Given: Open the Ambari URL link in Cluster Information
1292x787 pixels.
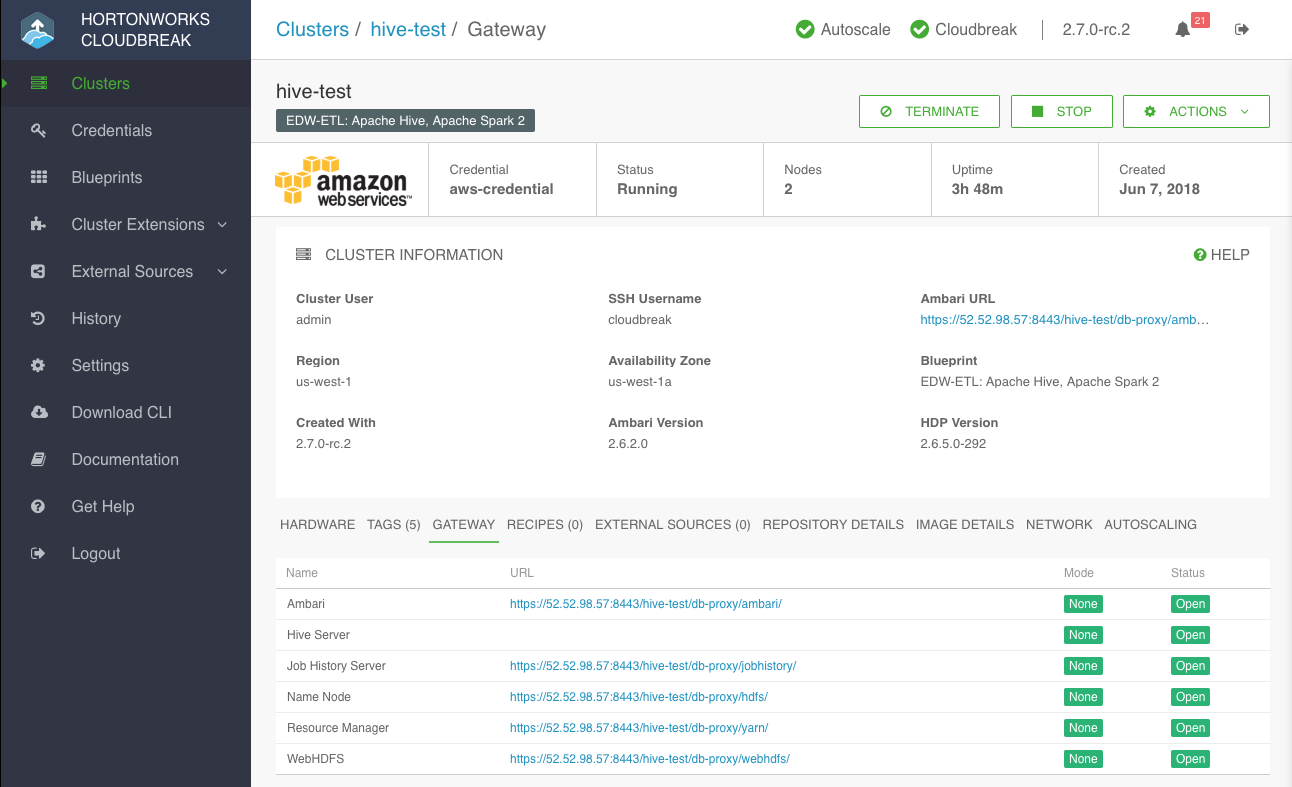Looking at the screenshot, I should (x=1065, y=320).
